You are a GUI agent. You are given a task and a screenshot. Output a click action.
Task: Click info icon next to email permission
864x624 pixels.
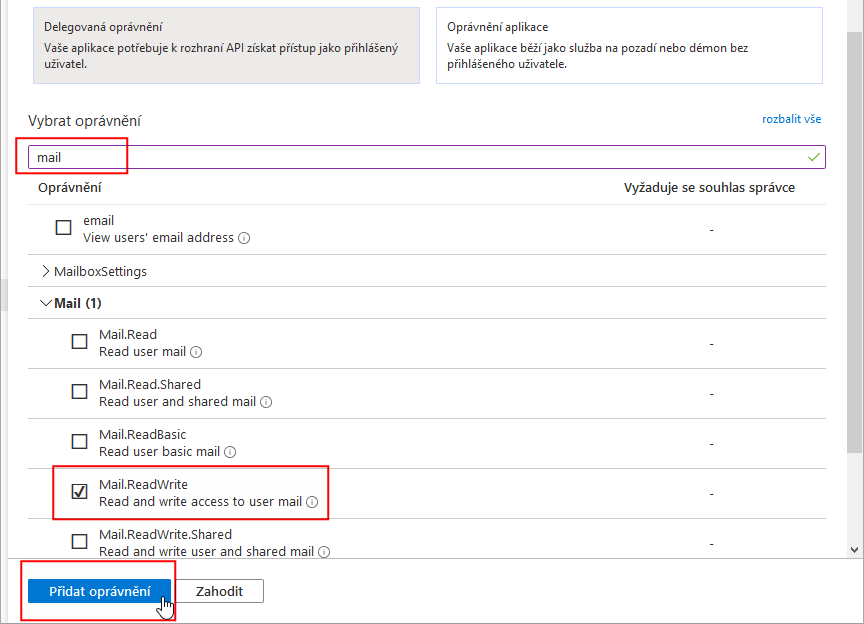pos(245,239)
